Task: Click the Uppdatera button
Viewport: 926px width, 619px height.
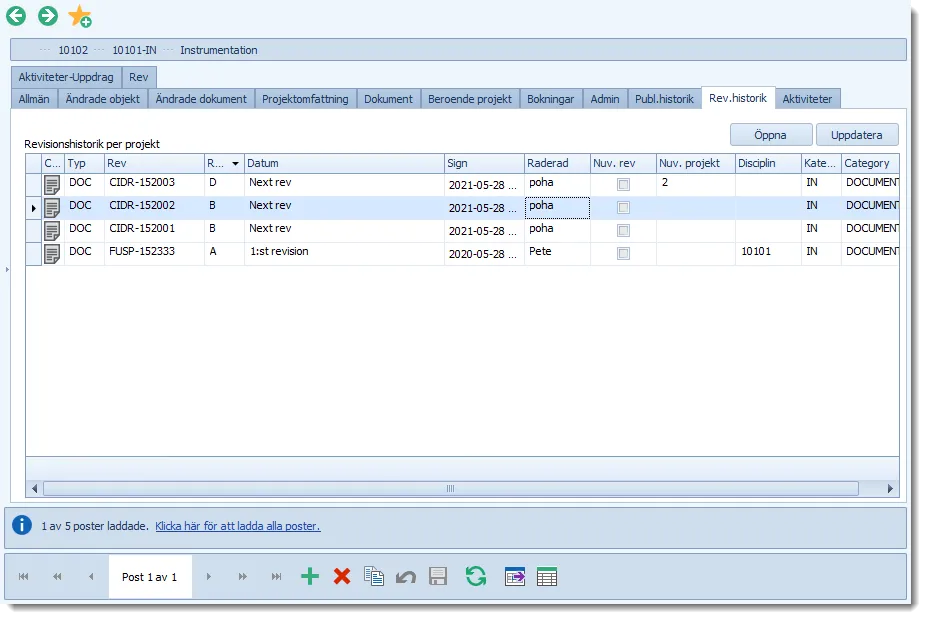Action: tap(857, 135)
